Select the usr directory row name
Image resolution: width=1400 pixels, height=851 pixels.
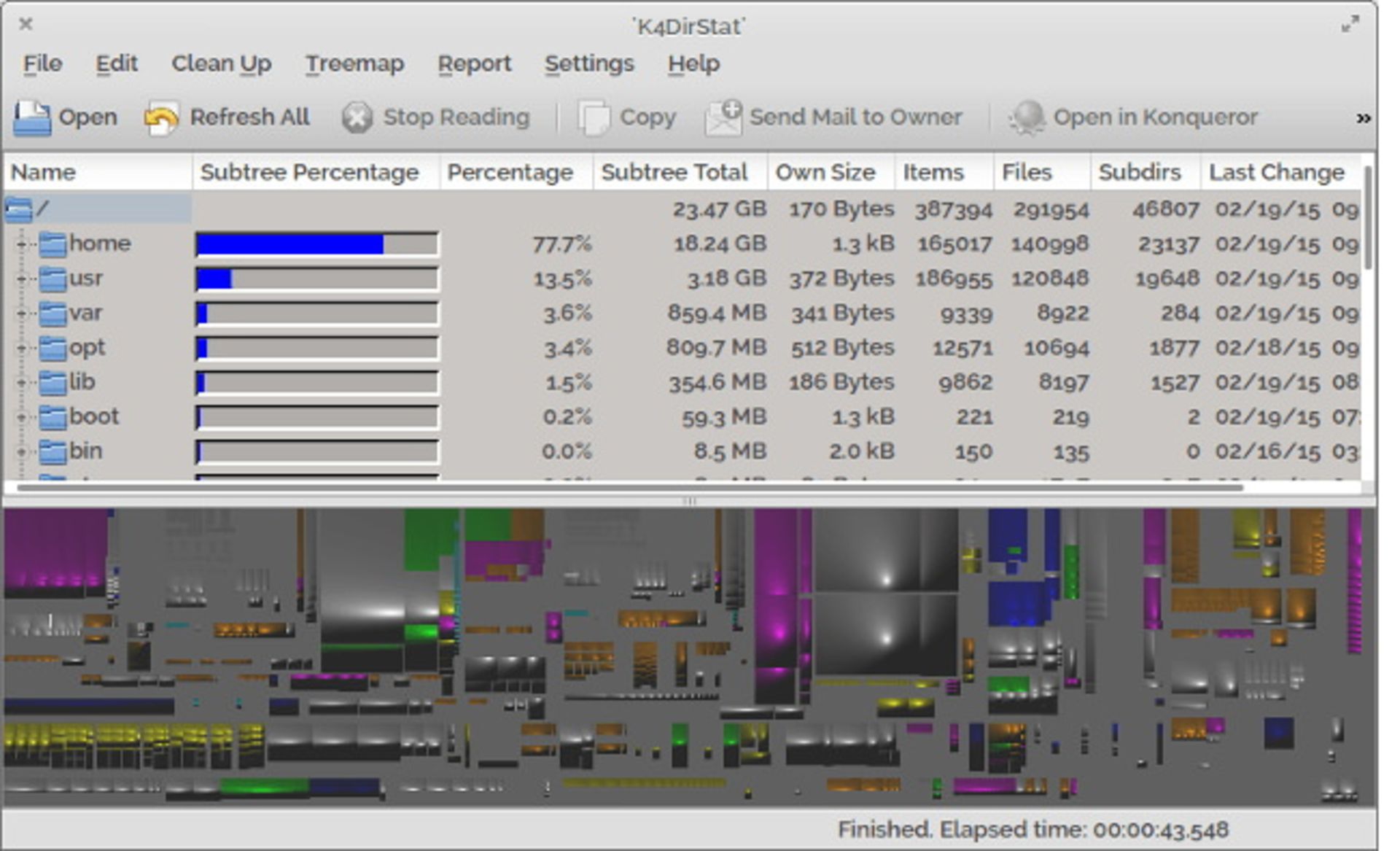click(86, 279)
